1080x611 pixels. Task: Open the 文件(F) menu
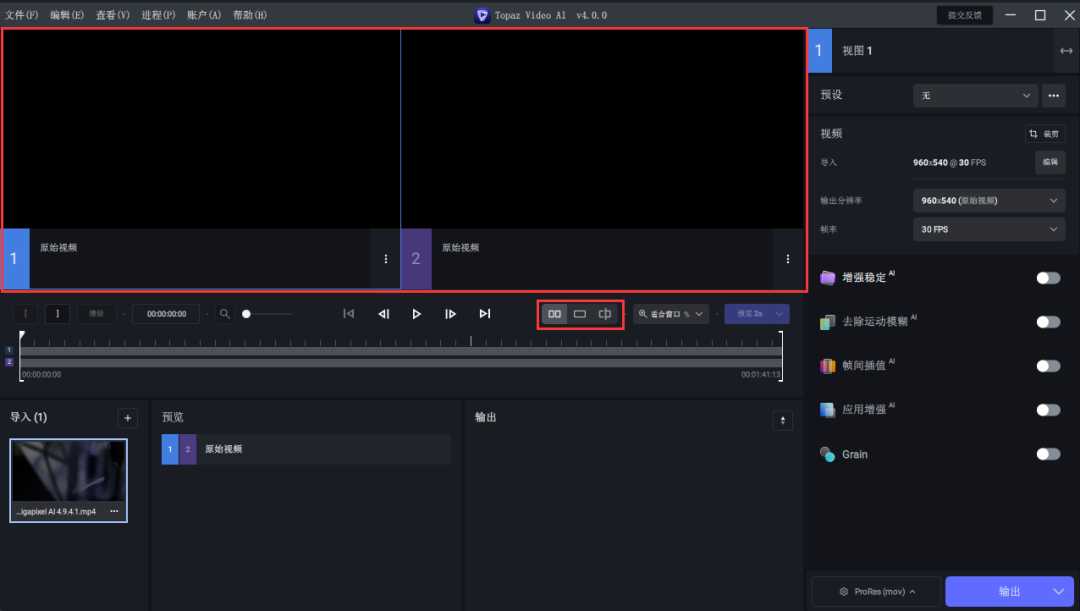coord(22,15)
